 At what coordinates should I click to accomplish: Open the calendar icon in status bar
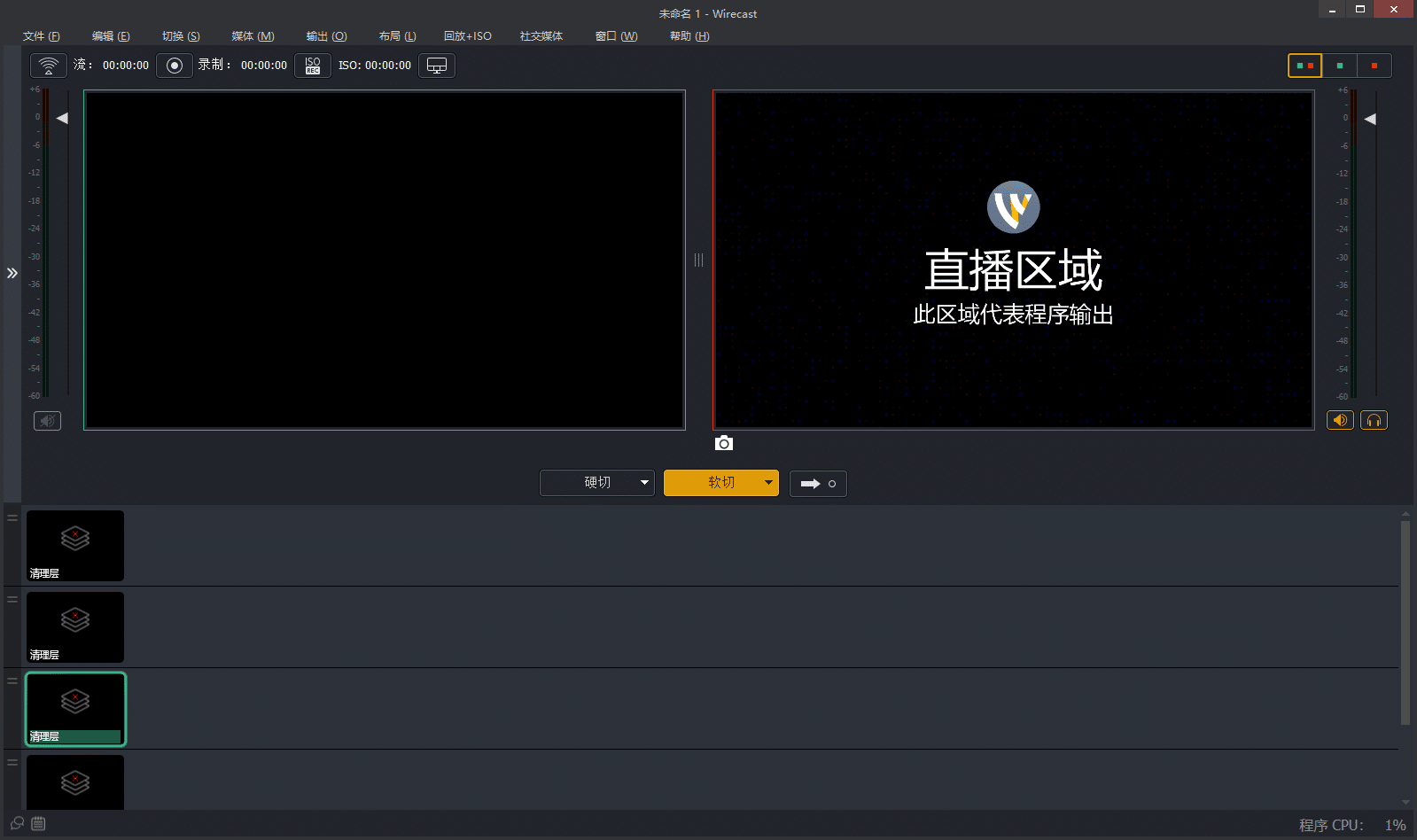[38, 823]
